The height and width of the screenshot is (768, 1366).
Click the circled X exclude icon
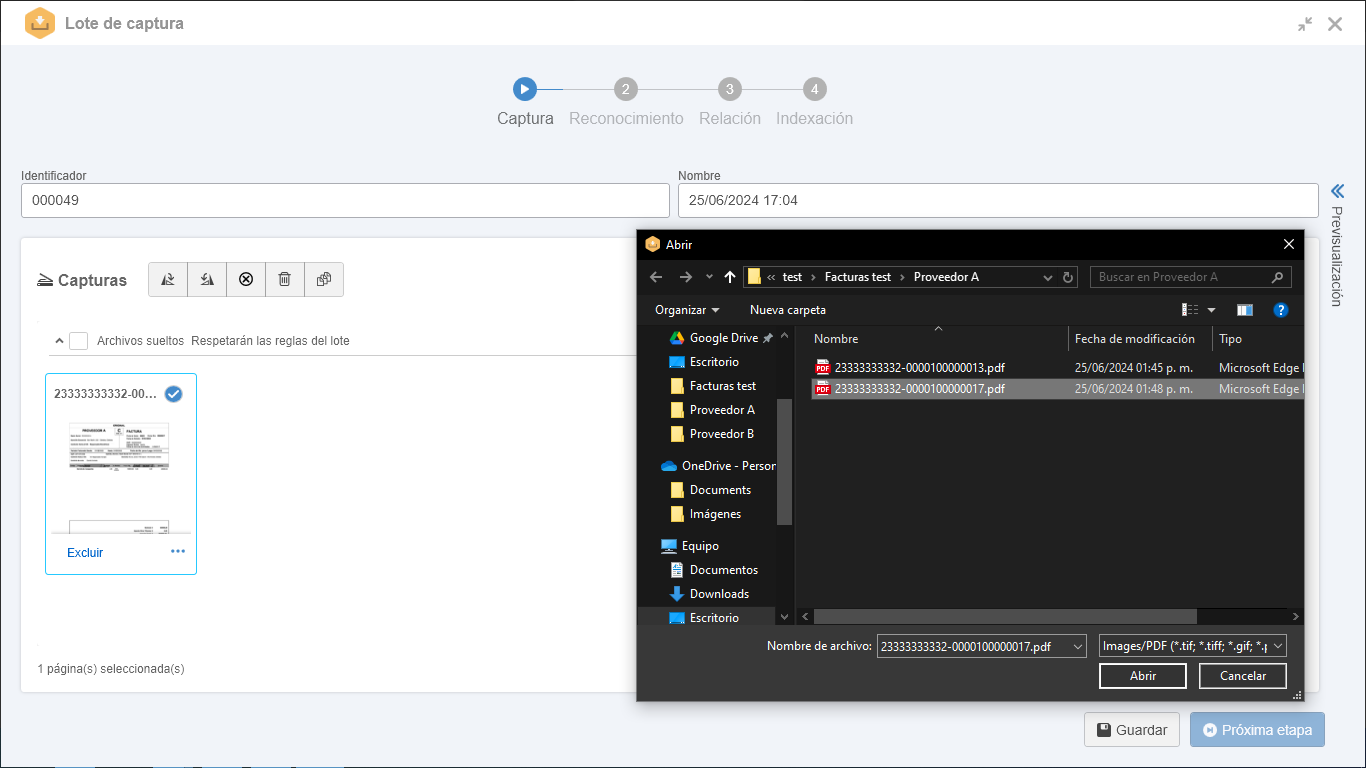[246, 280]
